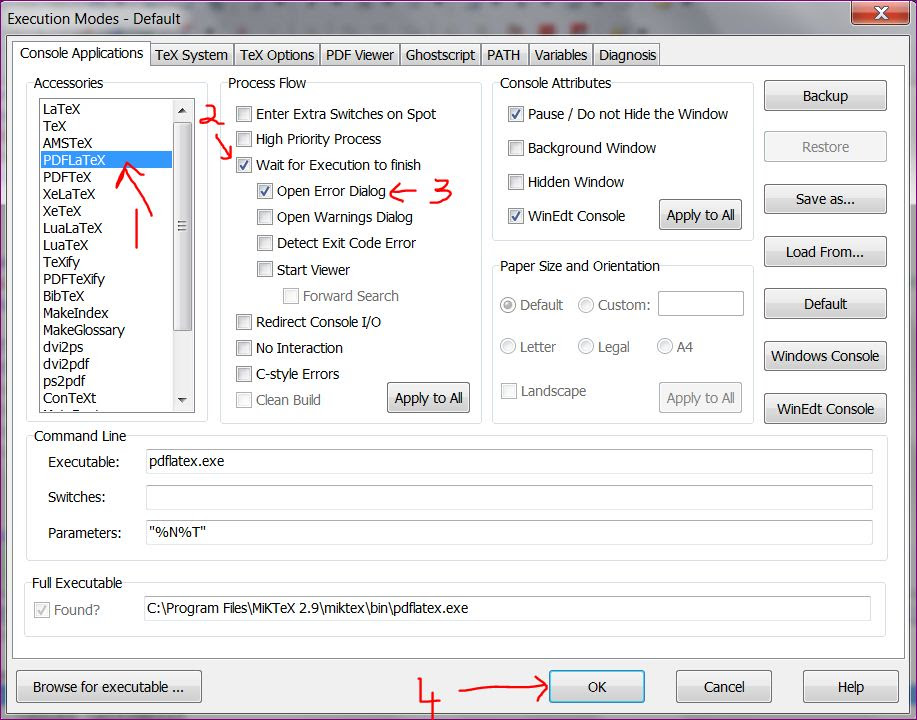Click the Save as... button
This screenshot has width=917, height=720.
tap(825, 199)
